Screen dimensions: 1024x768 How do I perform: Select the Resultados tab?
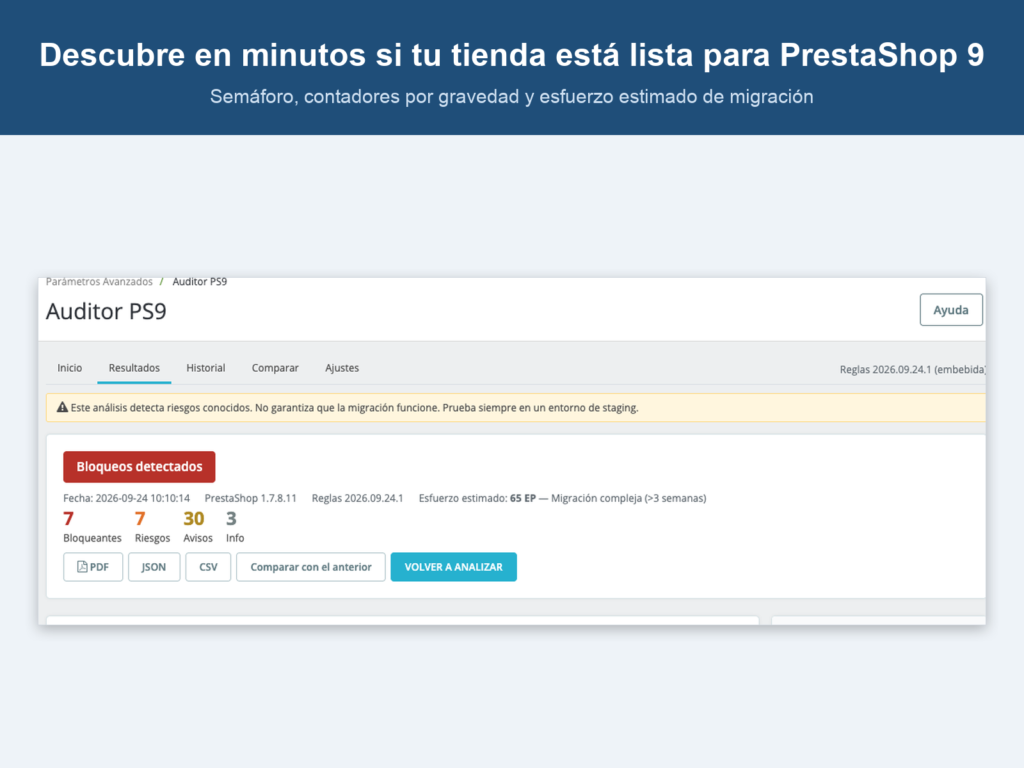click(x=134, y=368)
